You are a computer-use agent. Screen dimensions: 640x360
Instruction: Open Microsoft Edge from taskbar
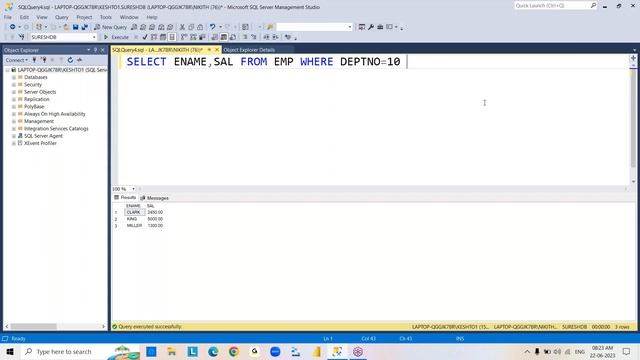[213, 351]
